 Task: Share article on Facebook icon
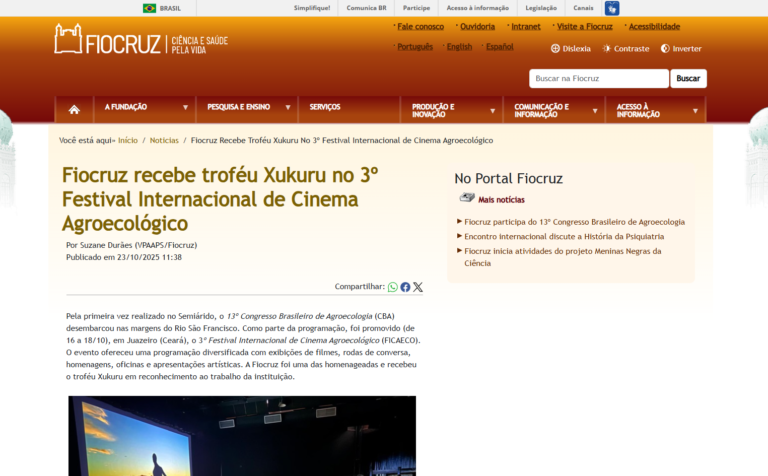coord(405,287)
